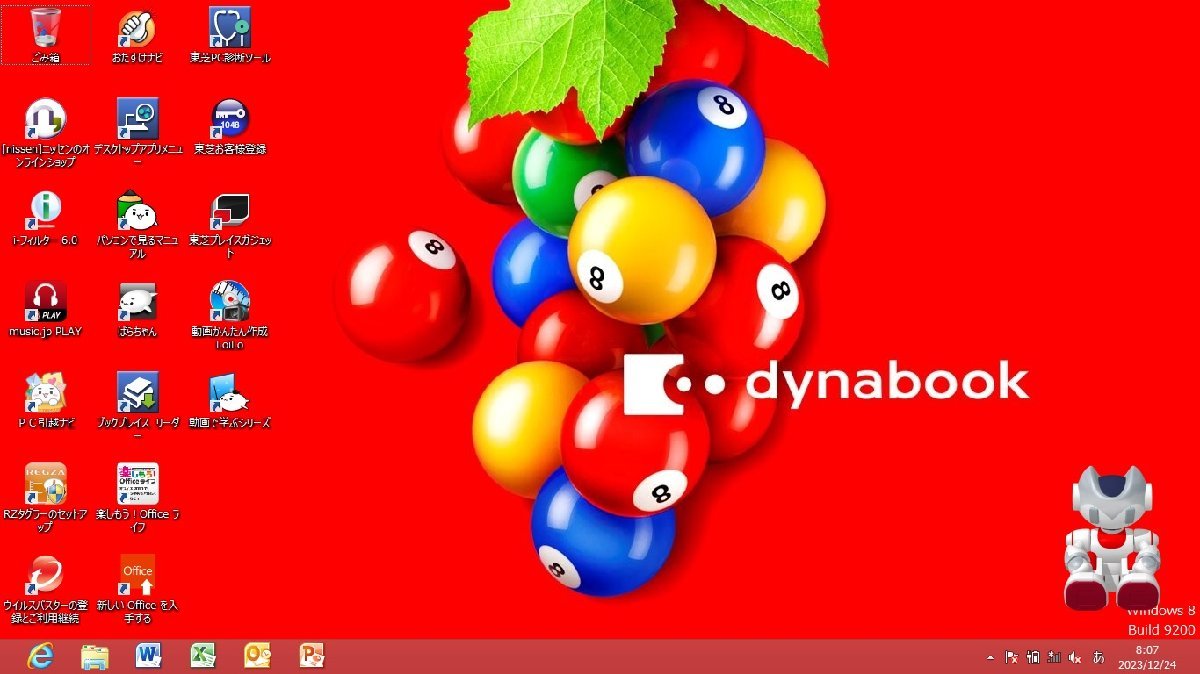The image size is (1200, 674).
Task: Open デスクトップアプリメニュー icon
Action: (x=137, y=131)
